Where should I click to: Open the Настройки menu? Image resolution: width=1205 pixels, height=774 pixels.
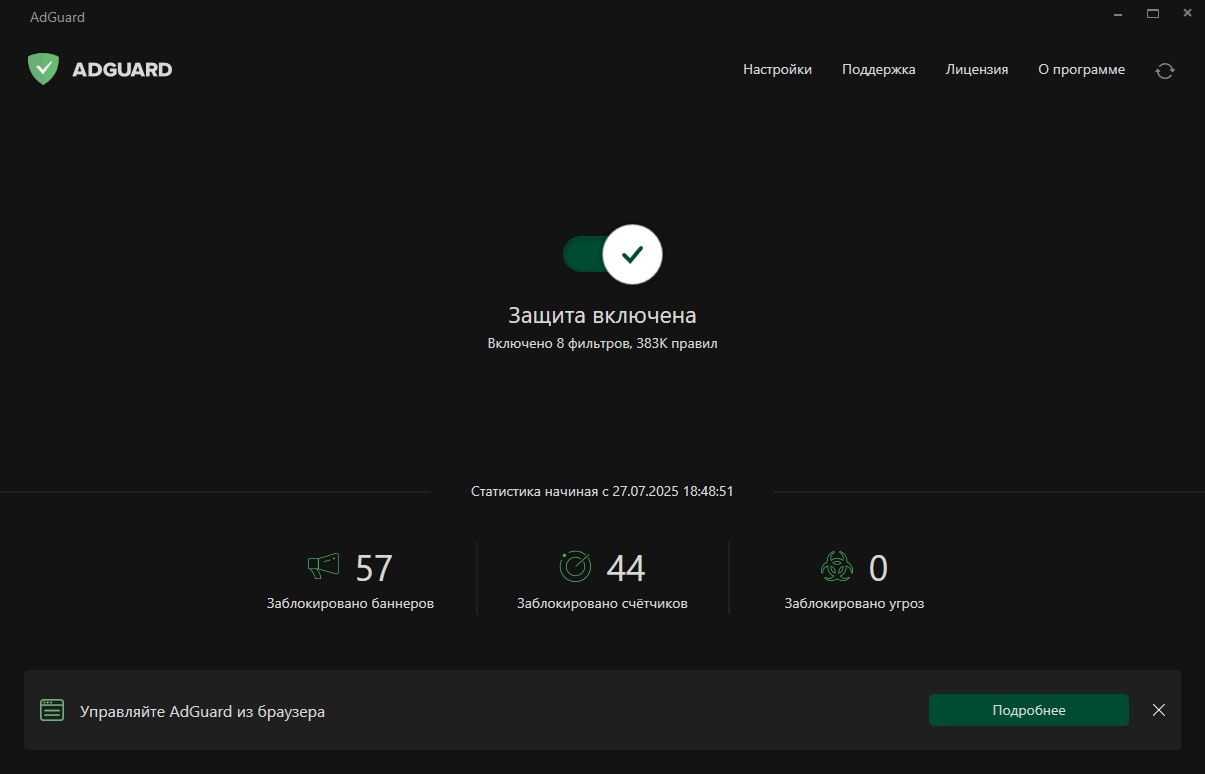click(777, 70)
